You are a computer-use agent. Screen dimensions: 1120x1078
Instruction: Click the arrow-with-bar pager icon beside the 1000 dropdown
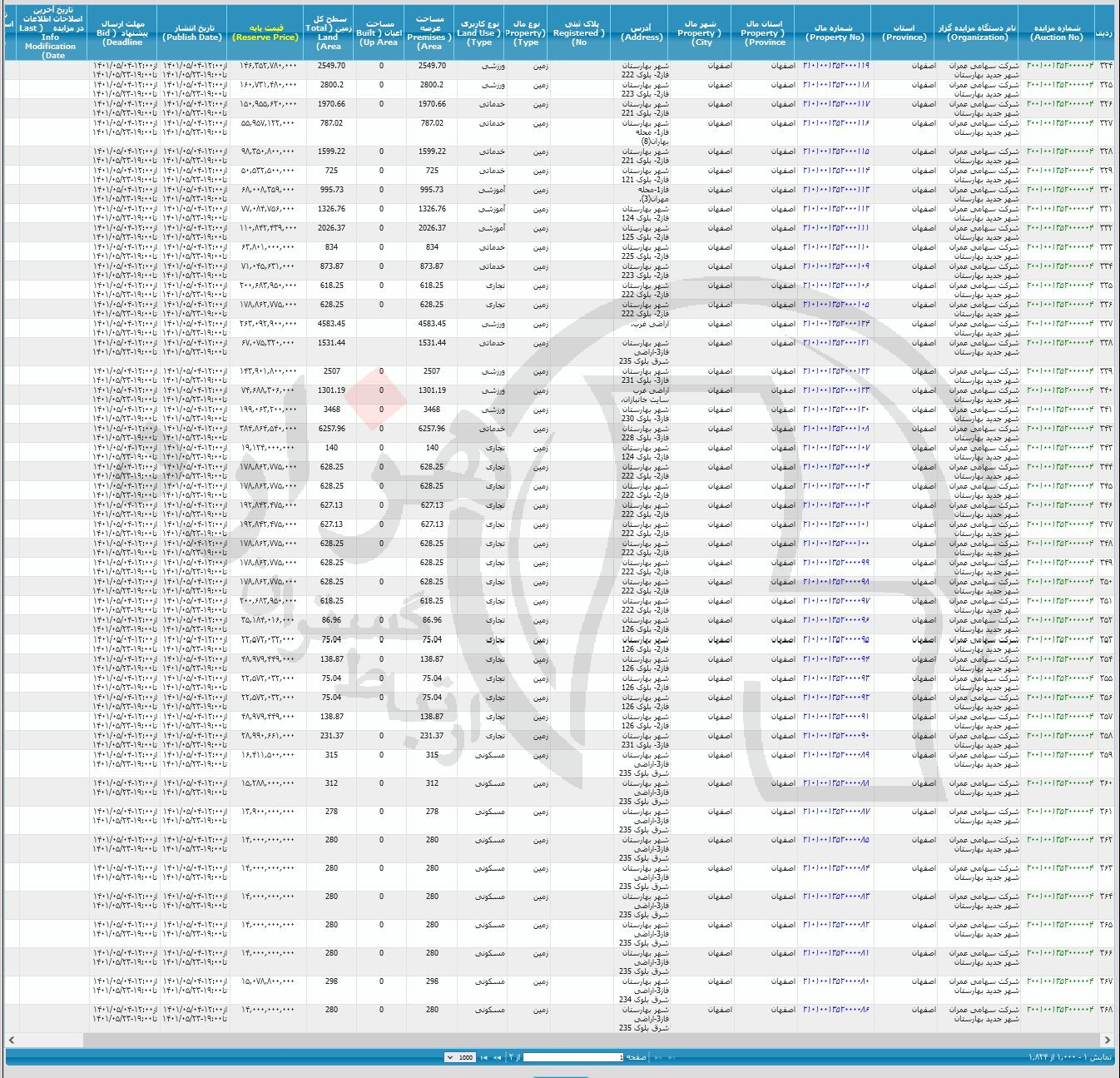click(483, 1057)
